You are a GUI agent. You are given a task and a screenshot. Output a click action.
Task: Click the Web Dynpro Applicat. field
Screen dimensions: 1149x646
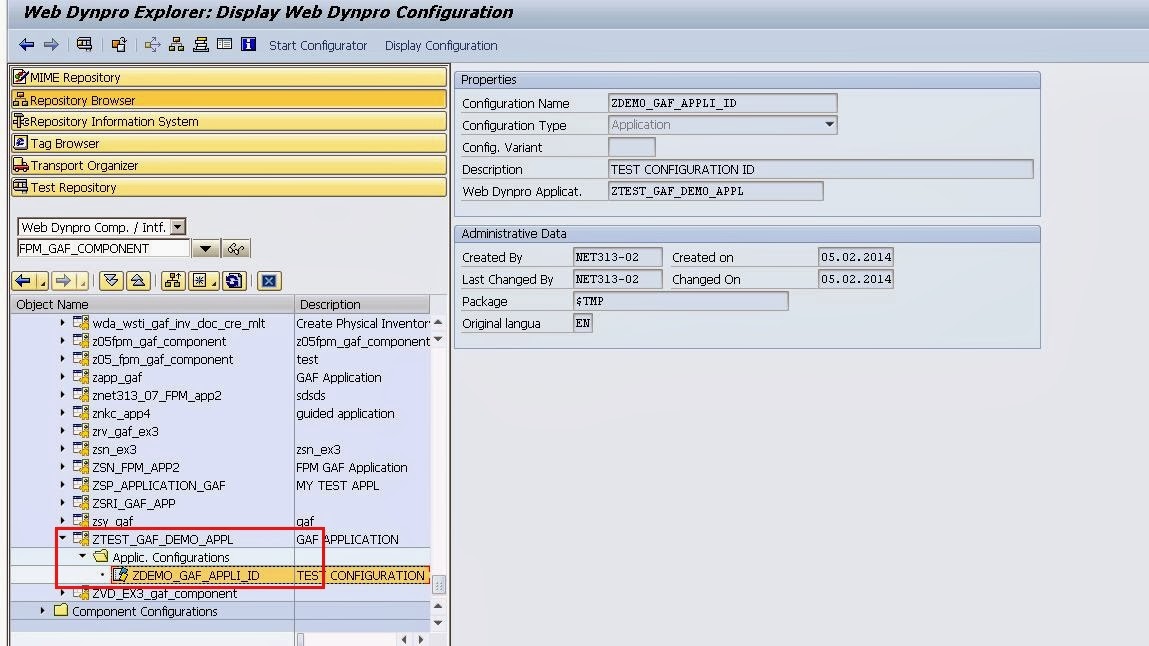[x=715, y=191]
